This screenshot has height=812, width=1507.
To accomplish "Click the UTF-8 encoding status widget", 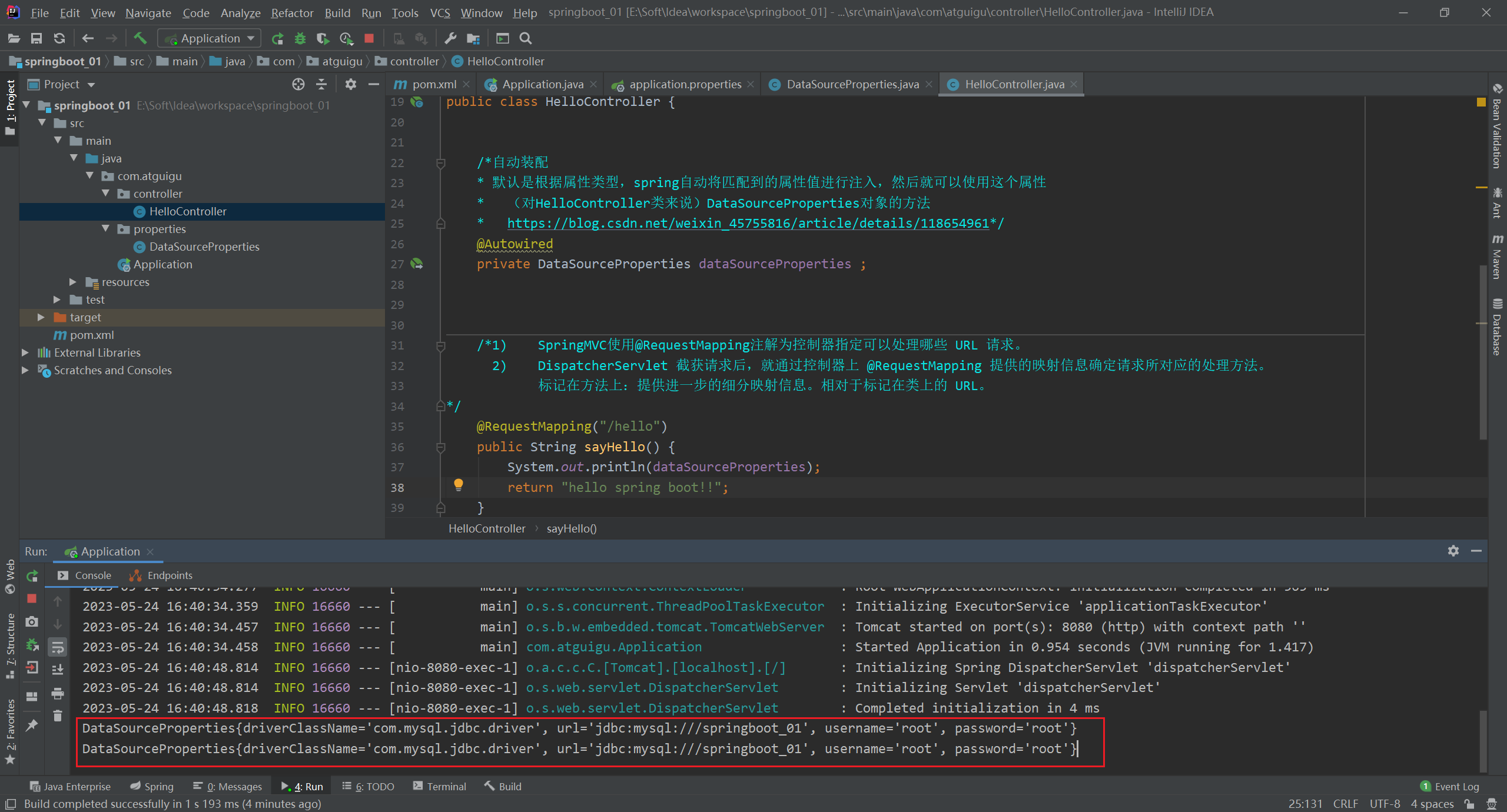I will [1385, 804].
